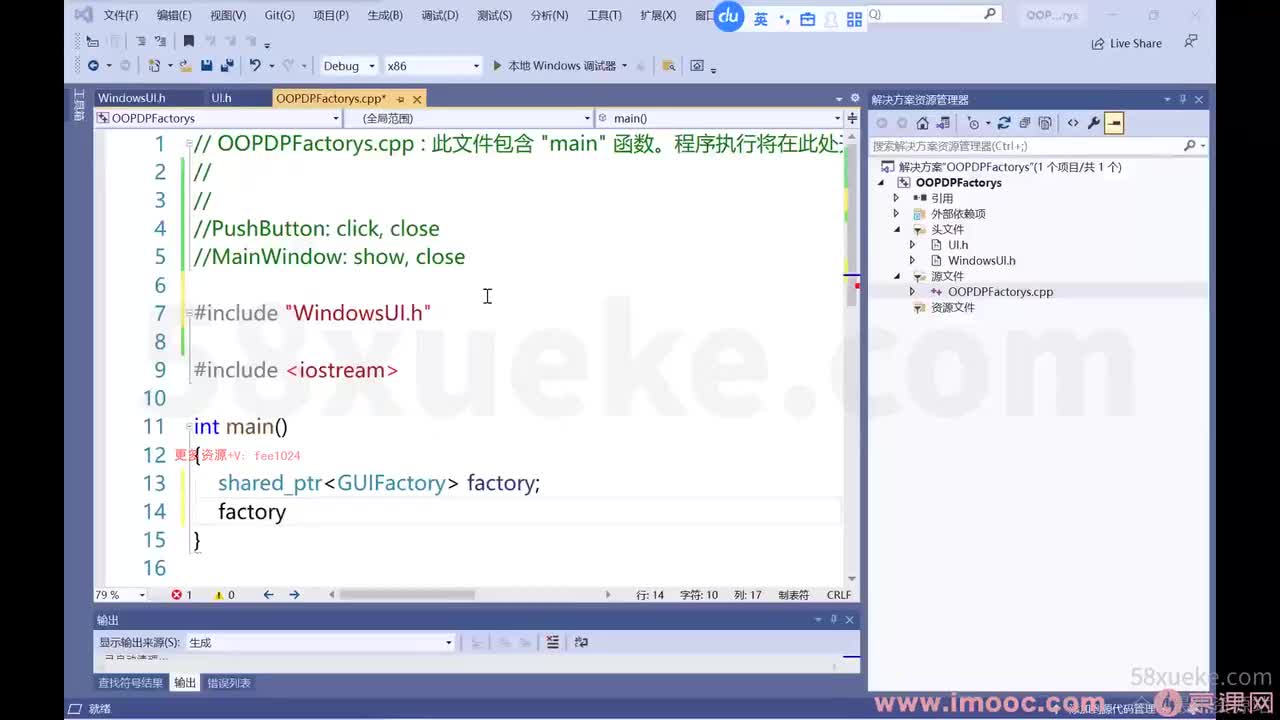The image size is (1280, 720).
Task: Click the Solution Explorer search magnifier icon
Action: click(1189, 146)
